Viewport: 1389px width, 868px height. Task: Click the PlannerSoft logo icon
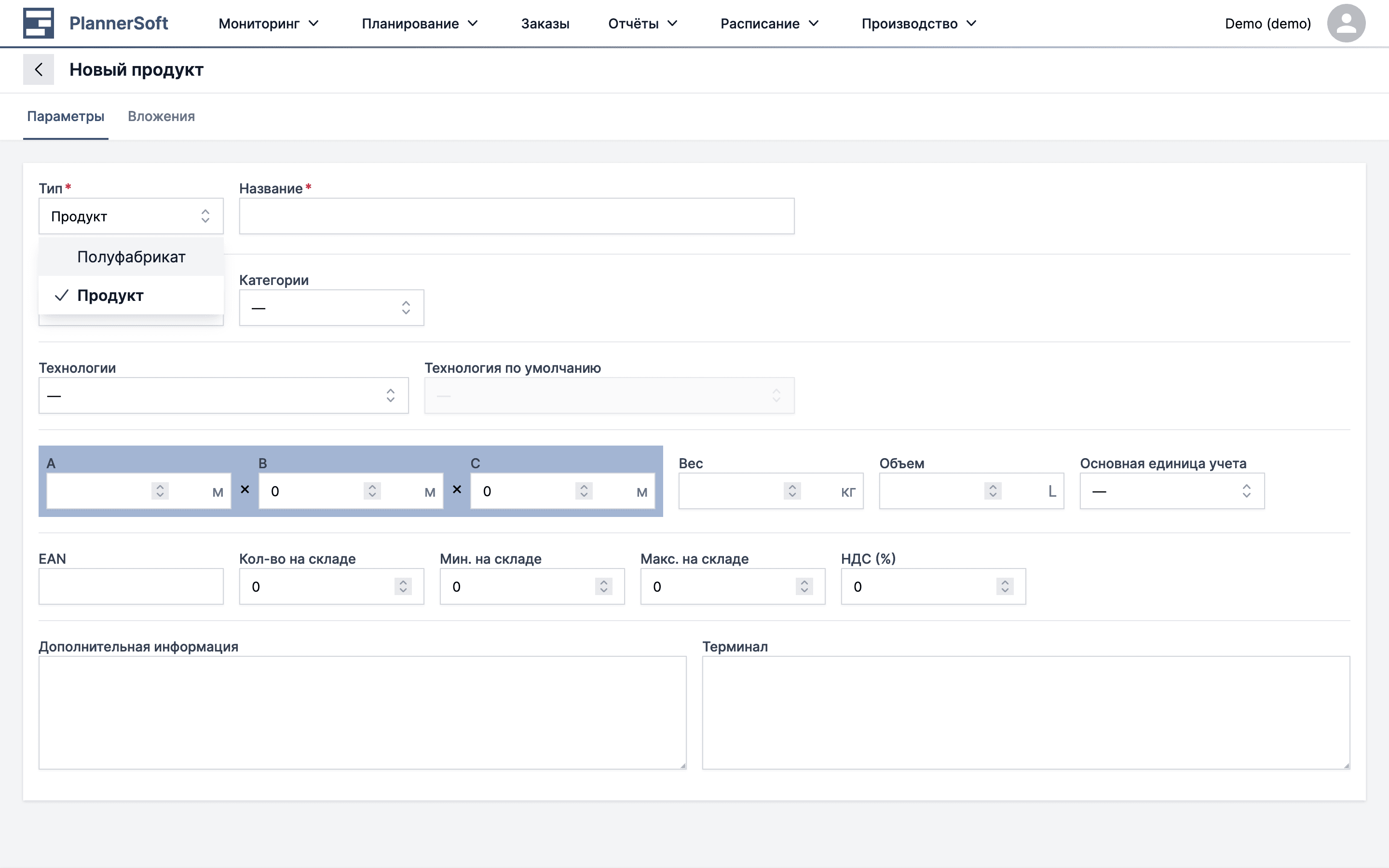(38, 23)
